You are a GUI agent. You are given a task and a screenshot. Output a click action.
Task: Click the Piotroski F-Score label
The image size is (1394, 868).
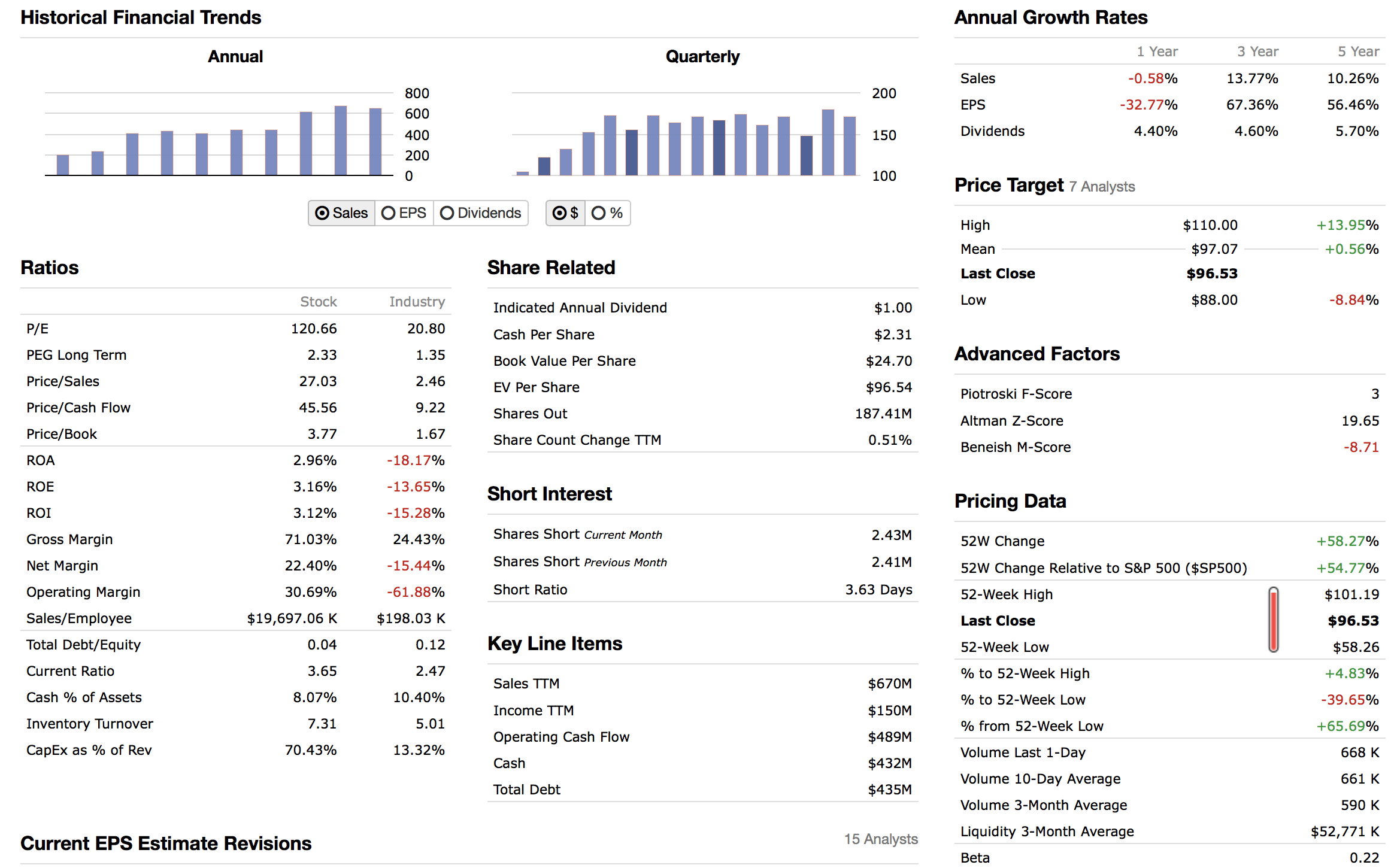1016,394
